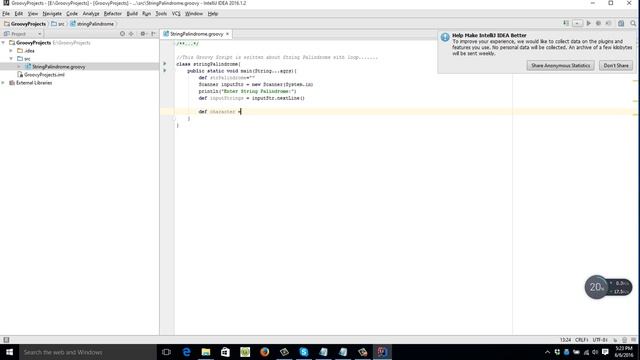Open the Refactor menu
This screenshot has width=640, height=360.
113,13
